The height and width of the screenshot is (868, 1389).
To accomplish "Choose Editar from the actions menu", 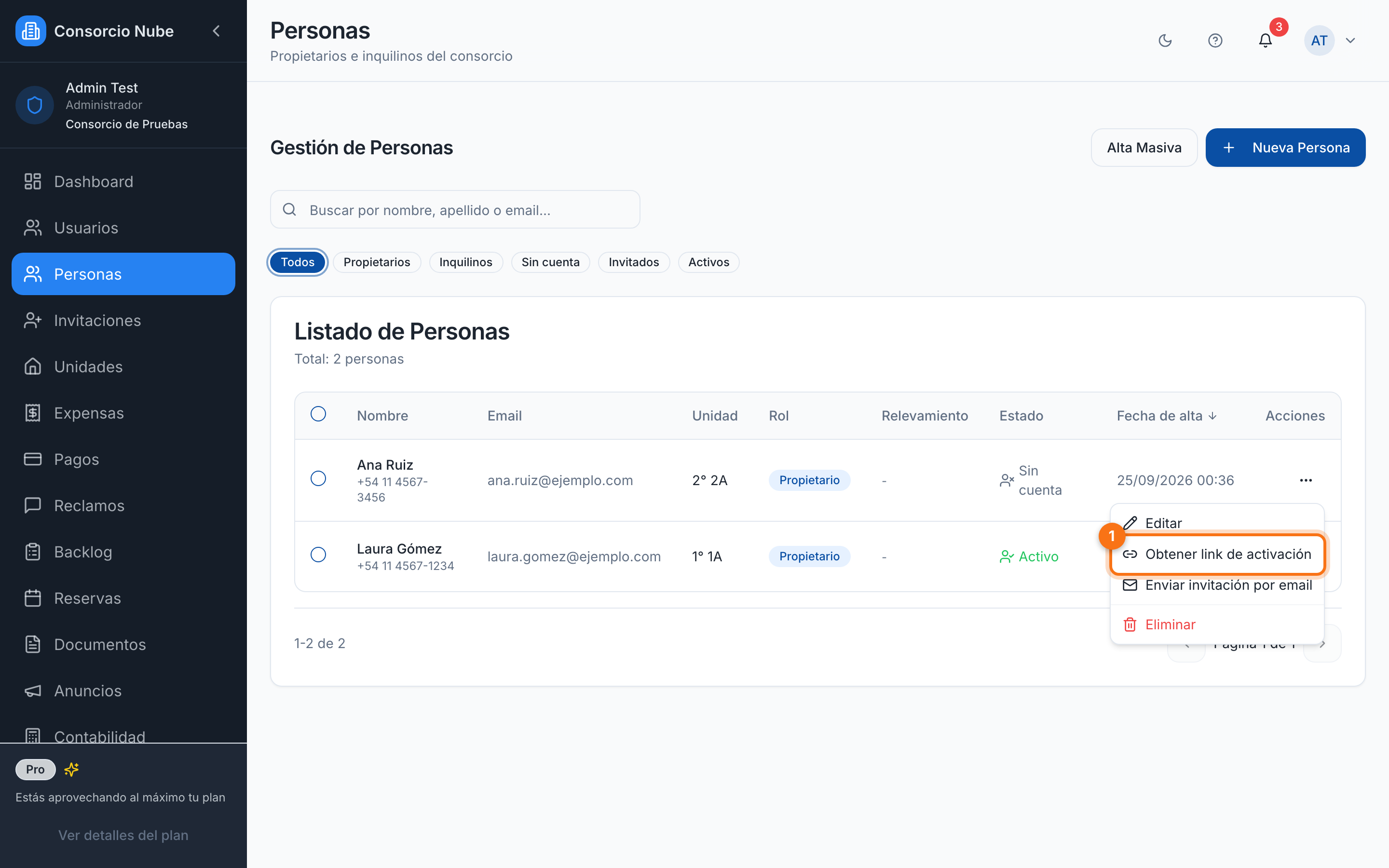I will (1217, 523).
